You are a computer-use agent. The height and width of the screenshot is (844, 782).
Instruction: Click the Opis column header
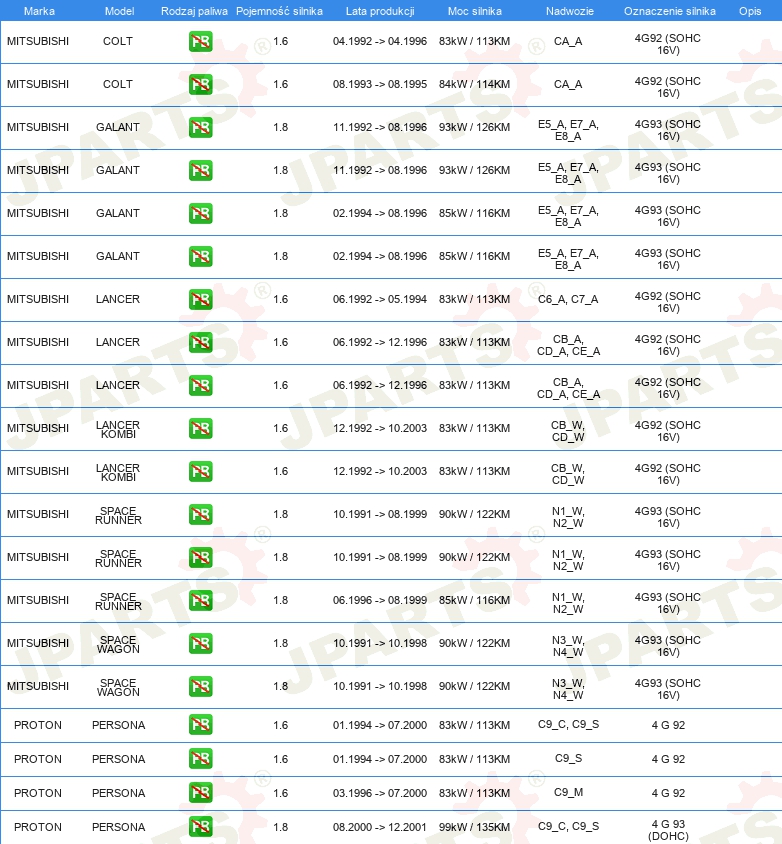tap(750, 11)
